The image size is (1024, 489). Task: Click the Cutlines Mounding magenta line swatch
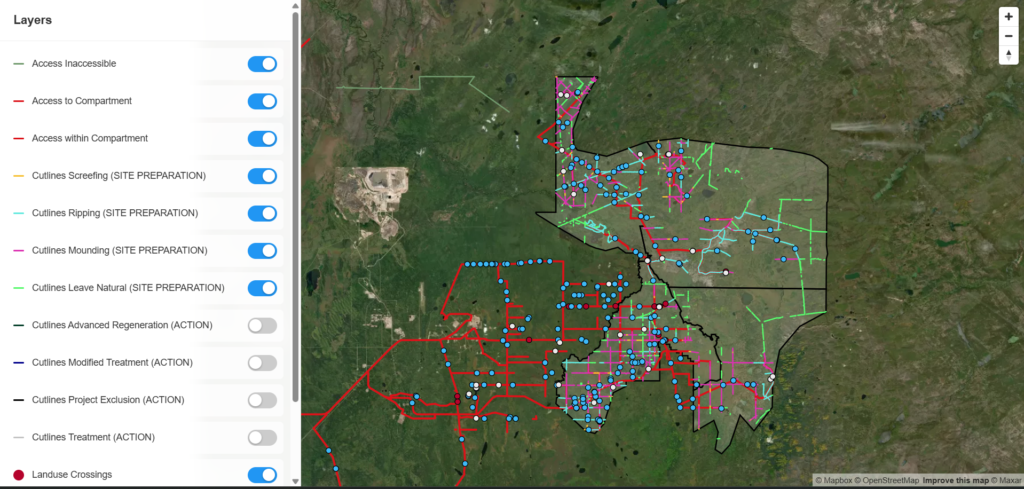click(18, 251)
